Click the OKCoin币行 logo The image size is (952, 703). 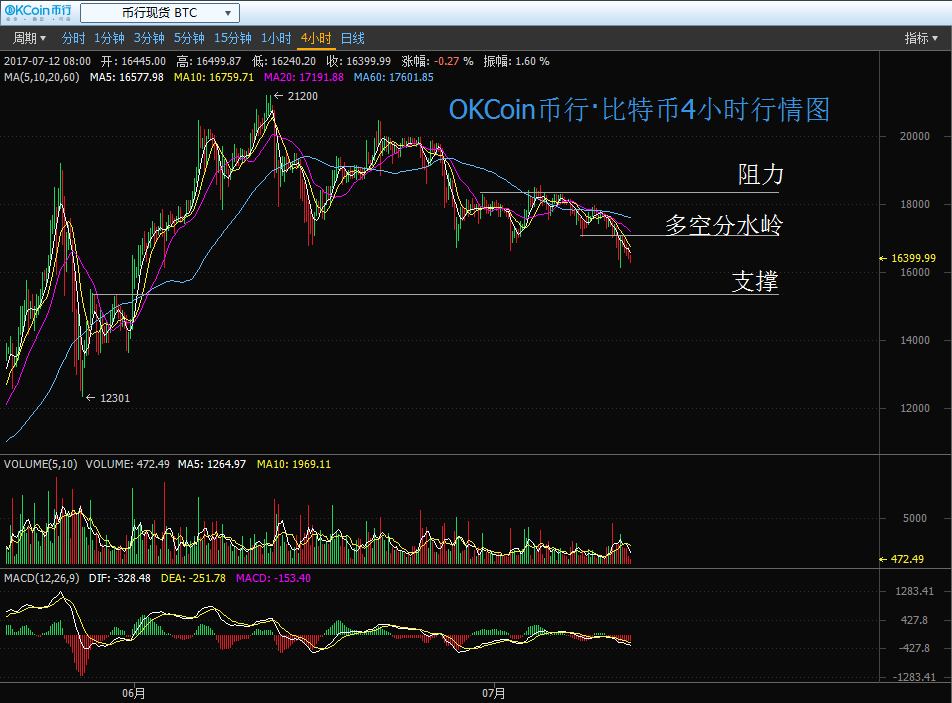(x=38, y=12)
